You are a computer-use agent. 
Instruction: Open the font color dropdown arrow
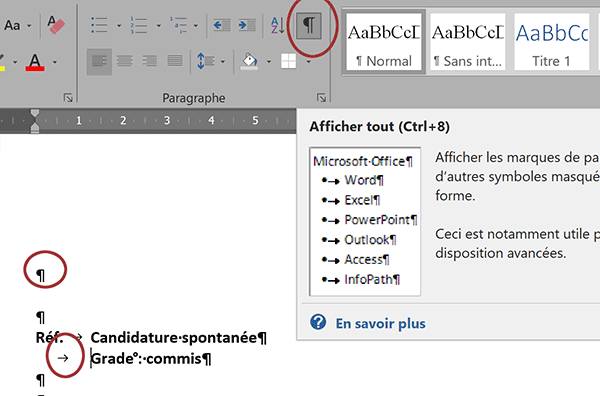(x=55, y=62)
